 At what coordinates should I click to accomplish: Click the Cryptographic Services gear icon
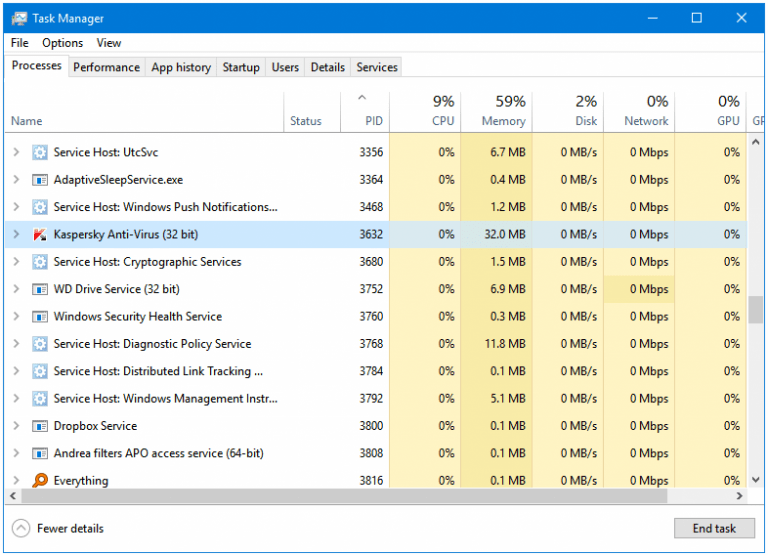click(x=40, y=262)
